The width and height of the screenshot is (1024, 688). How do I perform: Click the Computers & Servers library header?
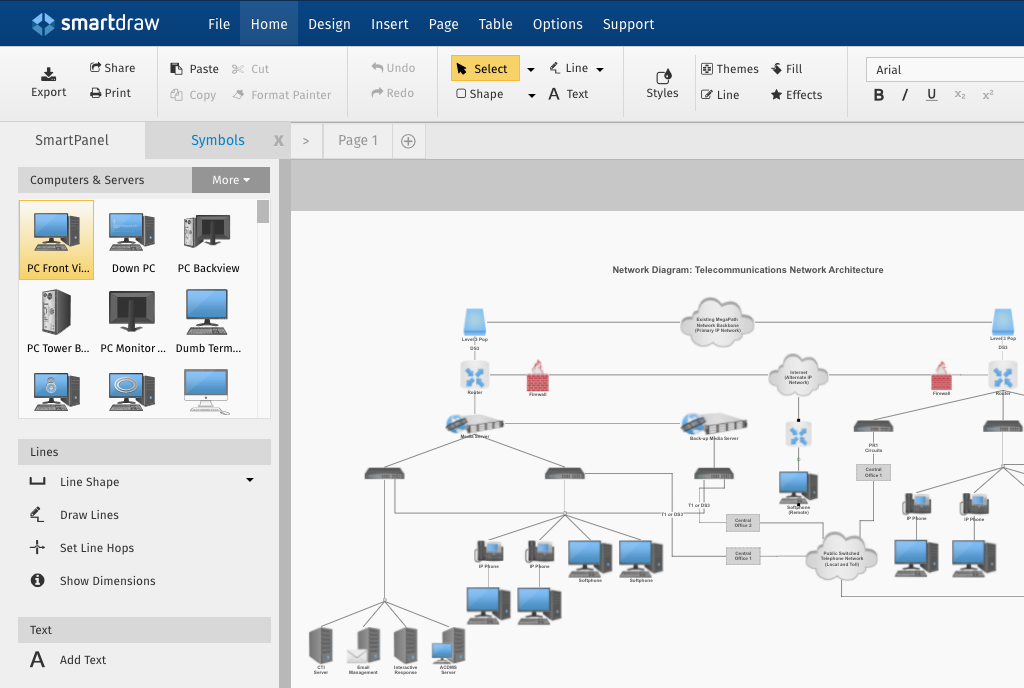point(104,180)
